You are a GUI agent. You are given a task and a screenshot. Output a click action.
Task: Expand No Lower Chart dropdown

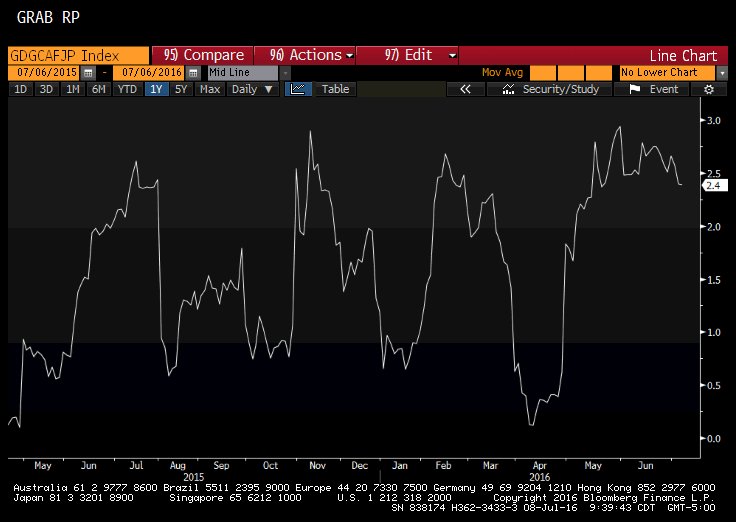pyautogui.click(x=722, y=73)
